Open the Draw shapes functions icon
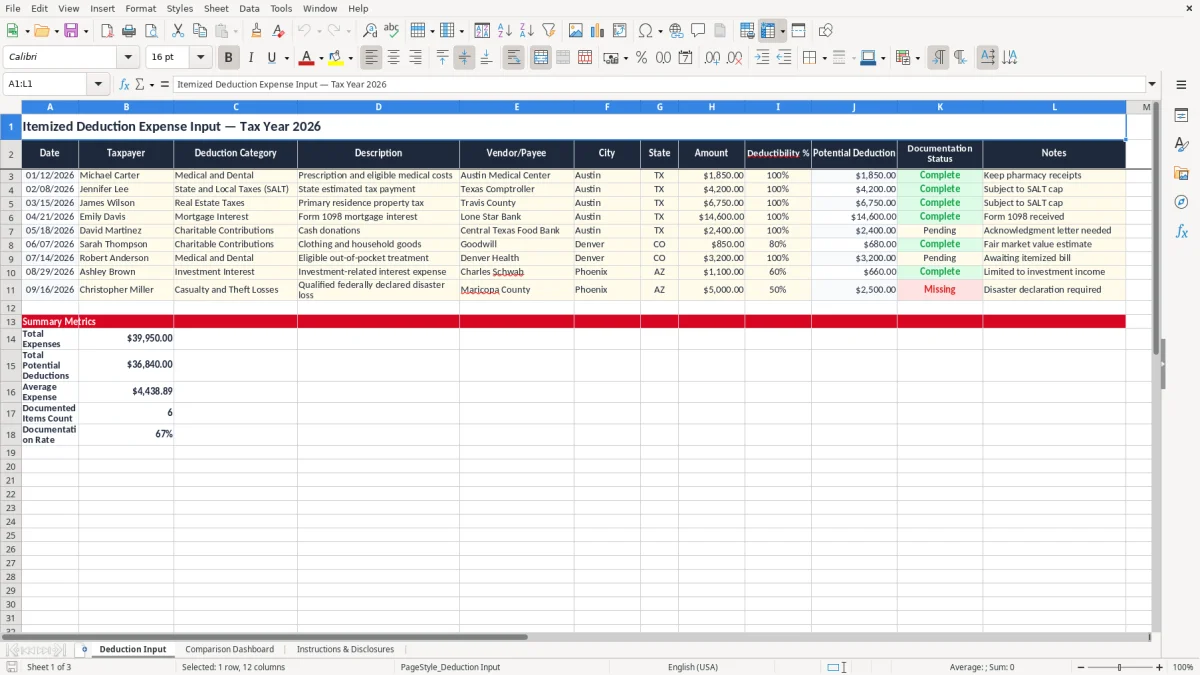Viewport: 1200px width, 675px height. (826, 31)
